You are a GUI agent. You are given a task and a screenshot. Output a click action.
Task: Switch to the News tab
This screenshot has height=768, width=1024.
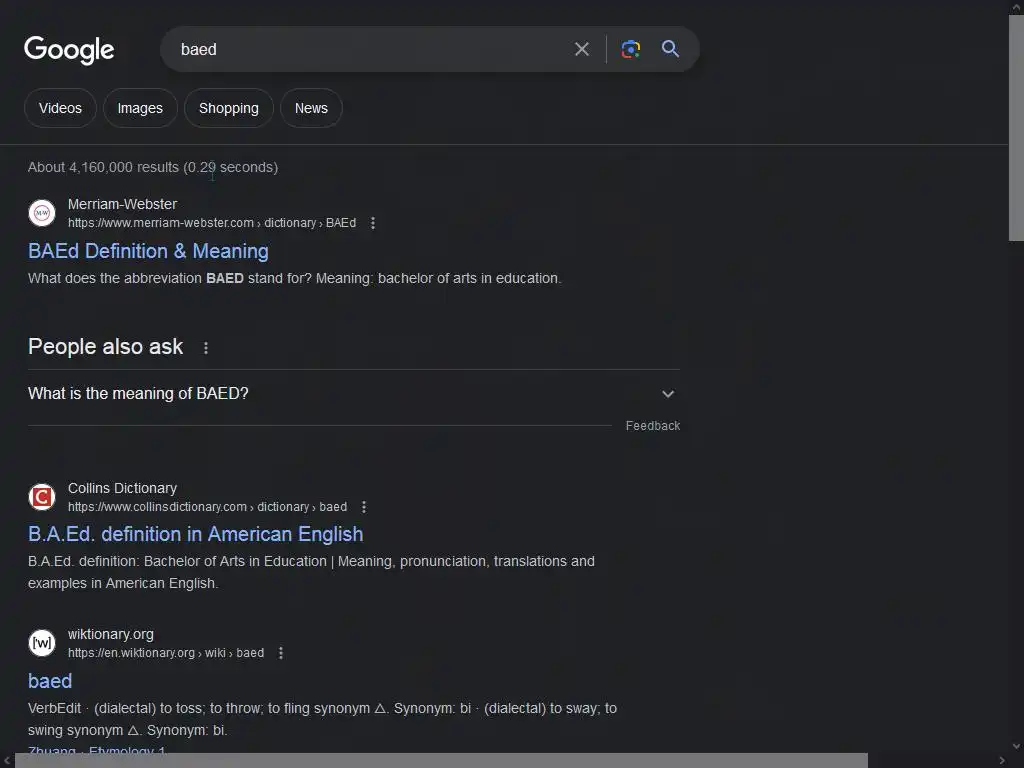tap(311, 108)
